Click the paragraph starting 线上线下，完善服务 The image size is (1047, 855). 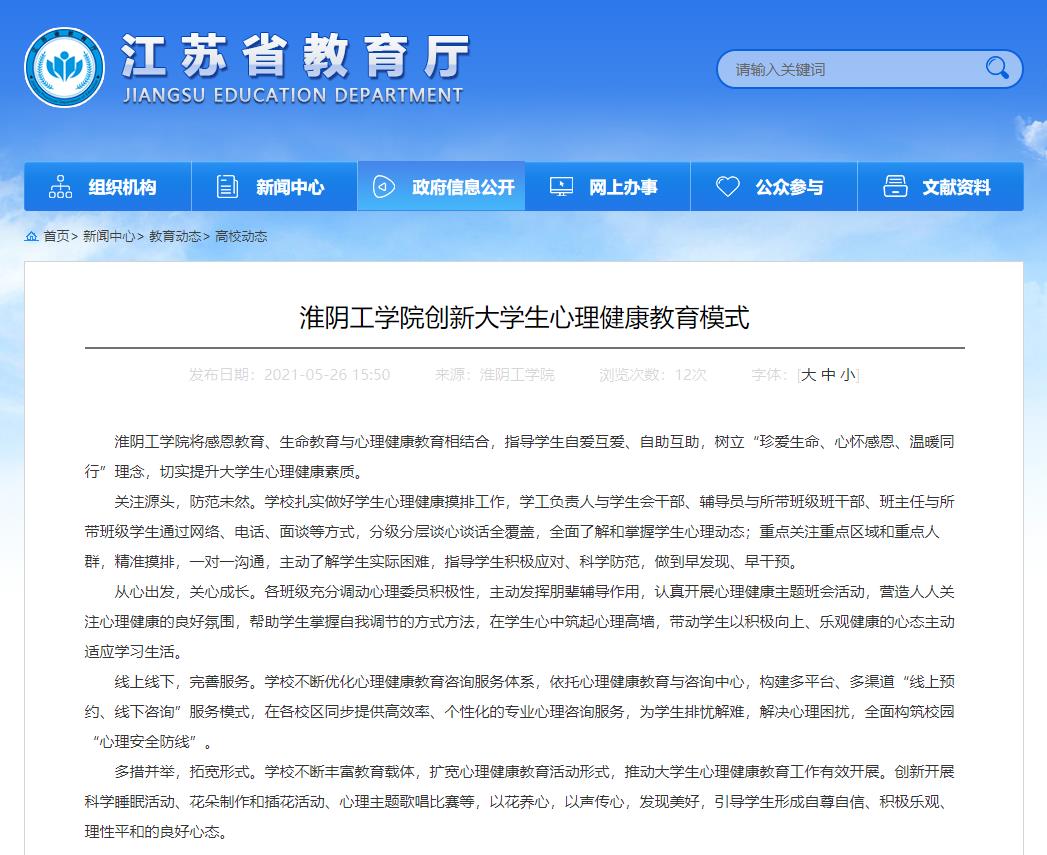pos(519,712)
